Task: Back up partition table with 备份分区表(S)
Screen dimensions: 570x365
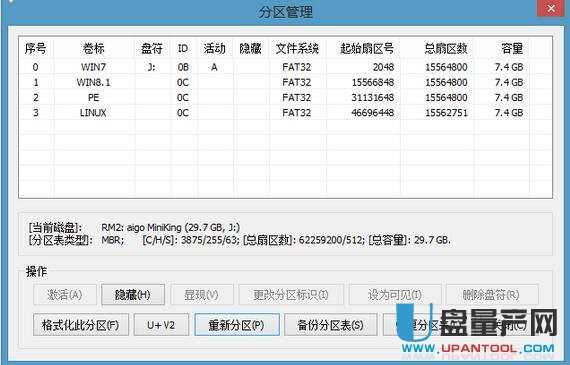Action: click(x=330, y=325)
